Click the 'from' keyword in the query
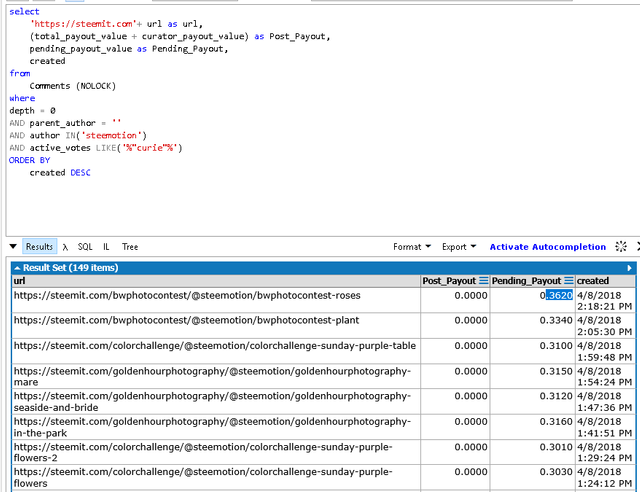This screenshot has width=640, height=492. pyautogui.click(x=20, y=73)
